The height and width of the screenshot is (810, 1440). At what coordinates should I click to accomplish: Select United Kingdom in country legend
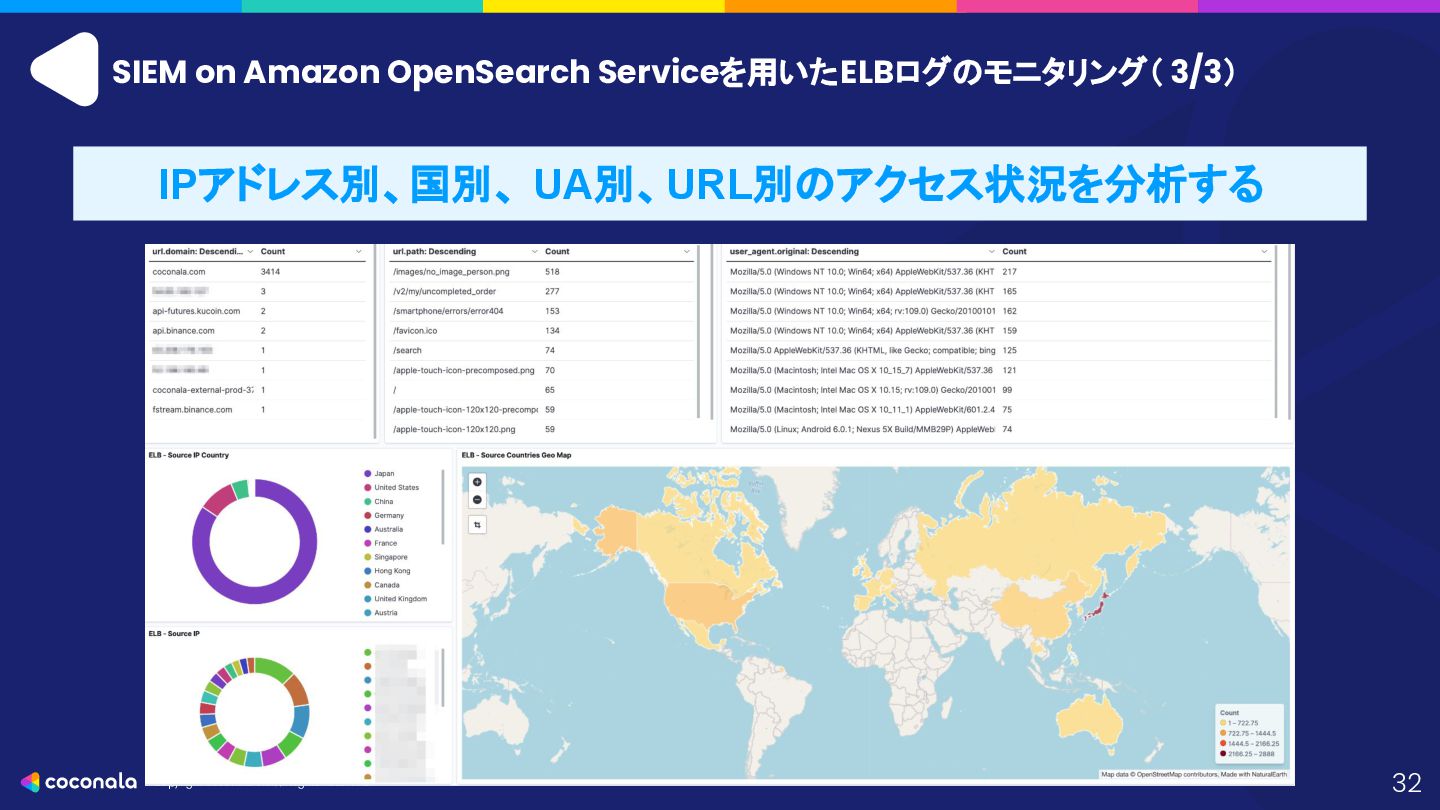[x=401, y=599]
